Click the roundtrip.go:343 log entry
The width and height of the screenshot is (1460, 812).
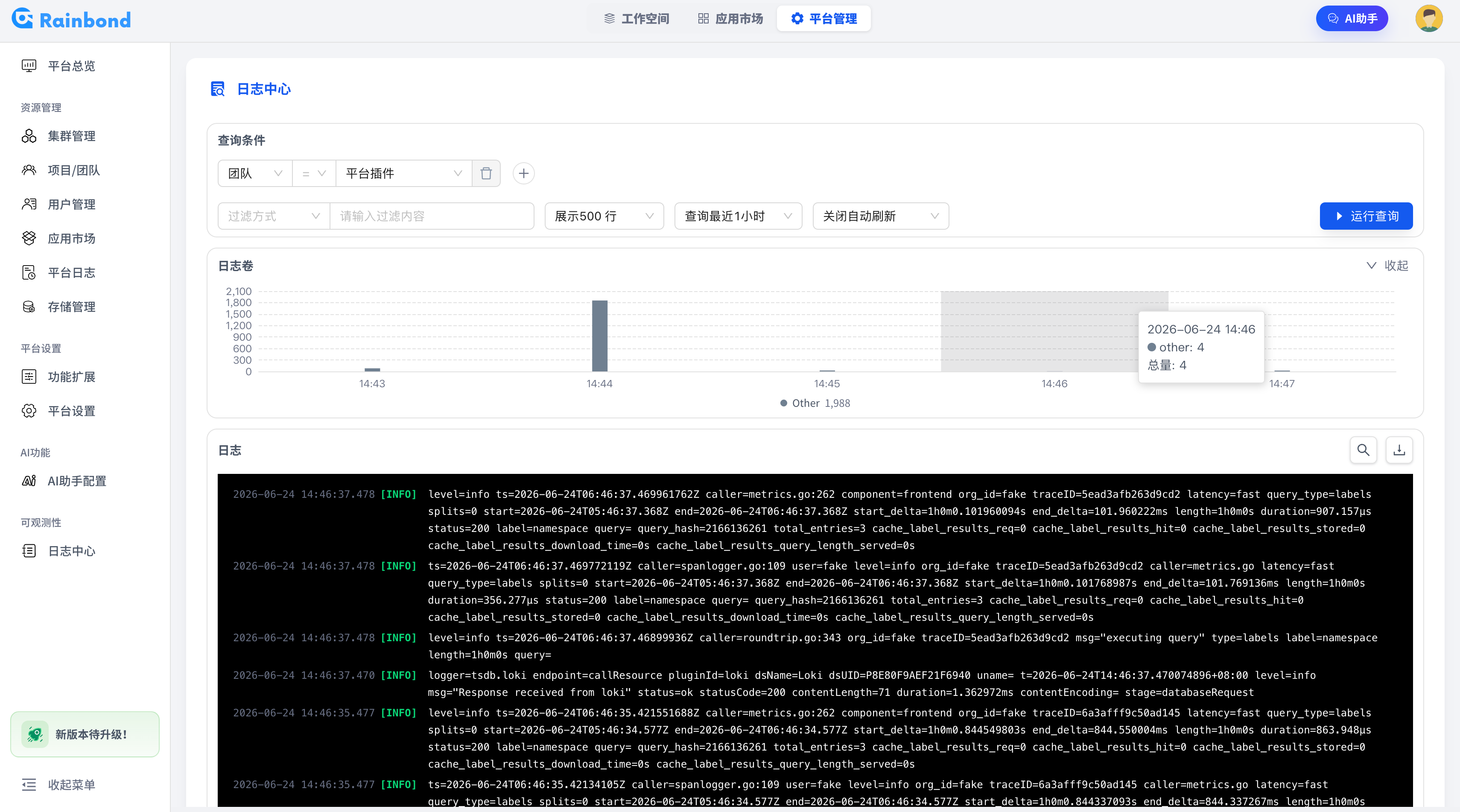[902, 646]
